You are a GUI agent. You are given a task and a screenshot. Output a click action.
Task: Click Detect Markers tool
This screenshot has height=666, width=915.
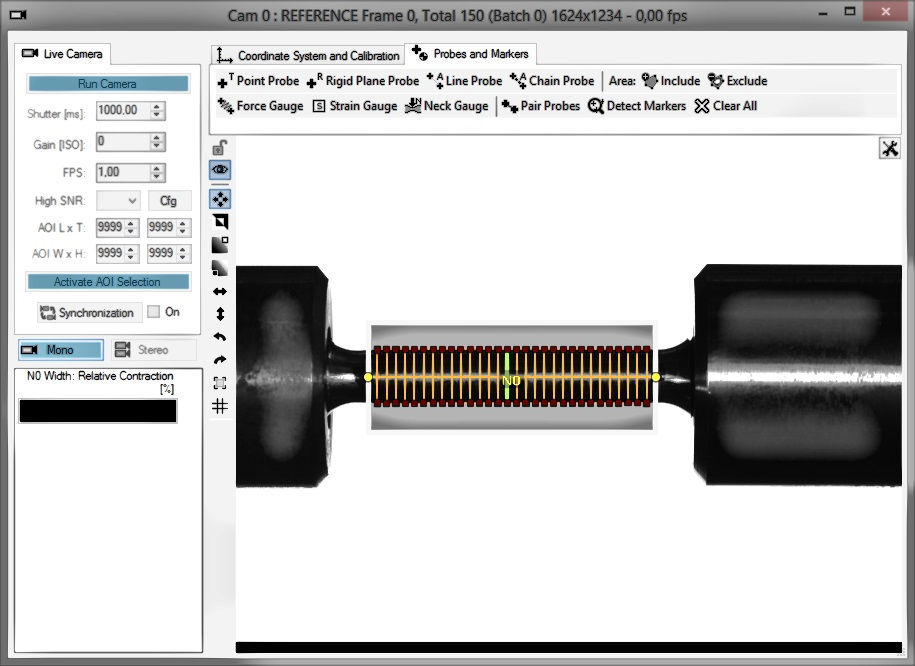tap(637, 106)
